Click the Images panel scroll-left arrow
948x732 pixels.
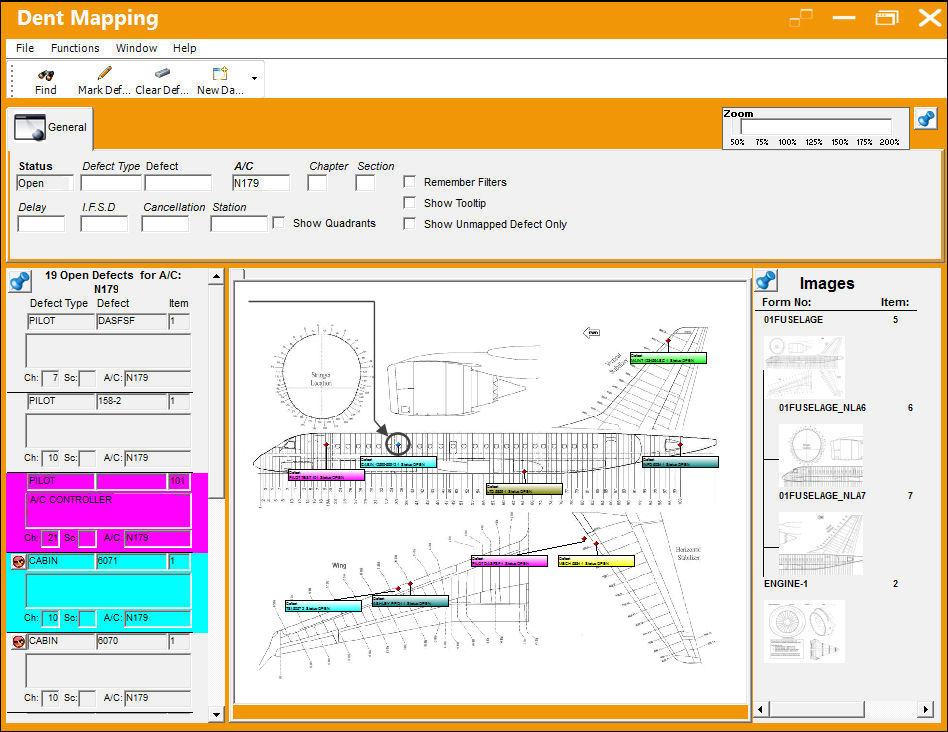pos(762,709)
